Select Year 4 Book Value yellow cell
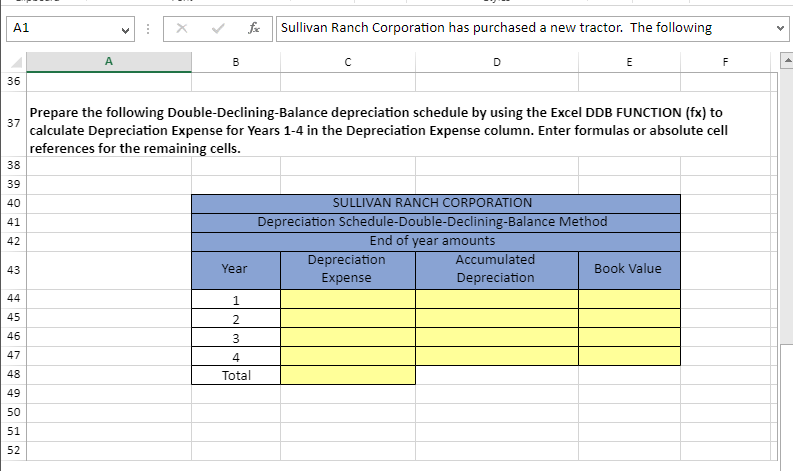Viewport: 793px width, 471px height. click(x=629, y=356)
